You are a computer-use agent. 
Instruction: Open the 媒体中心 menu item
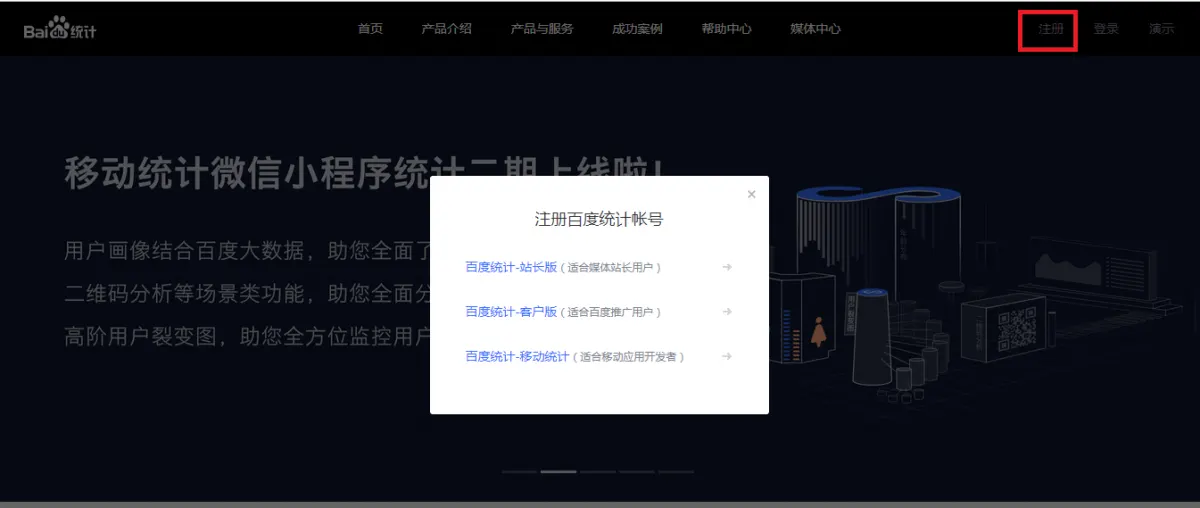(x=815, y=28)
